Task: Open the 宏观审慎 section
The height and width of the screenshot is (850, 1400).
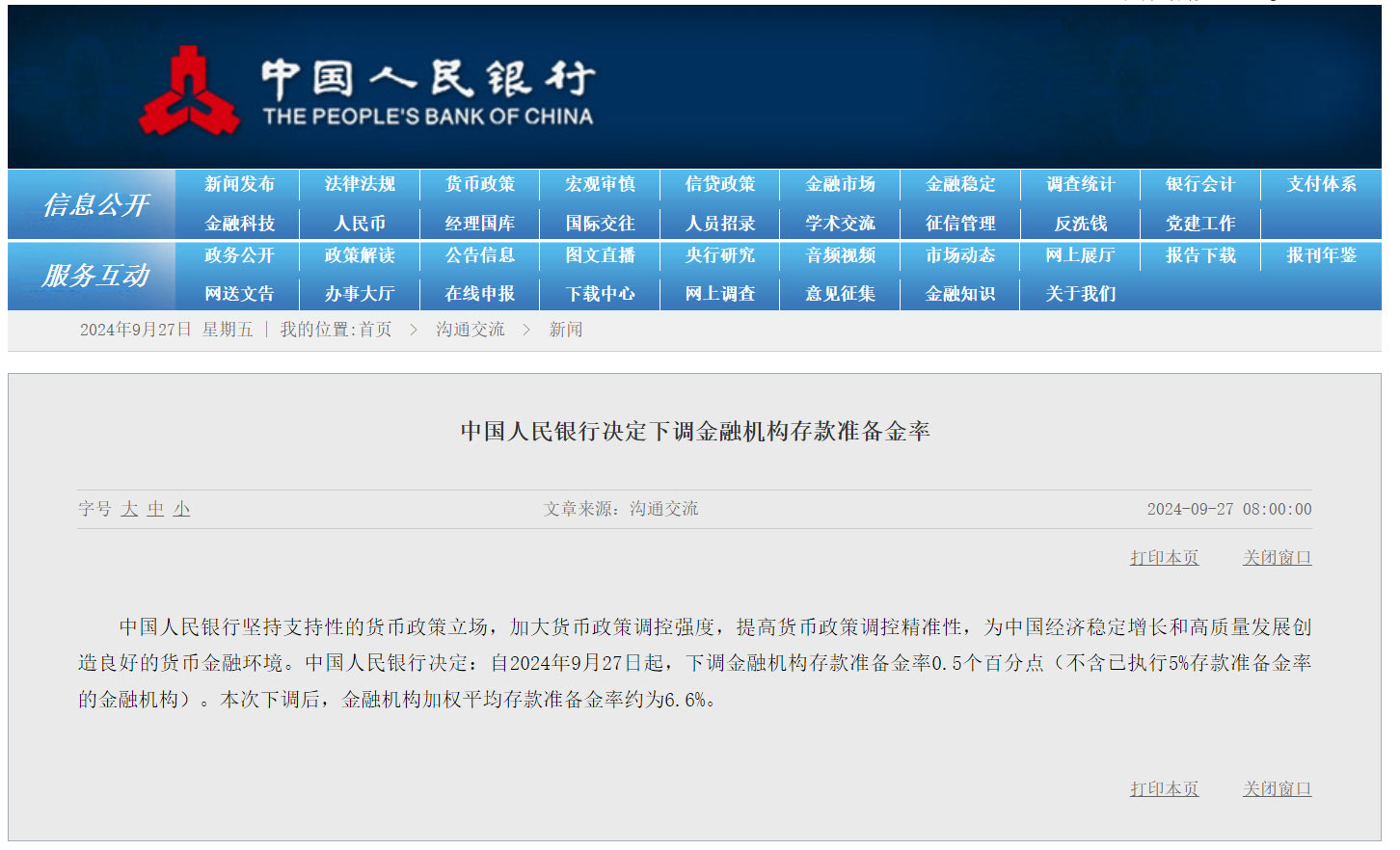Action: [600, 184]
